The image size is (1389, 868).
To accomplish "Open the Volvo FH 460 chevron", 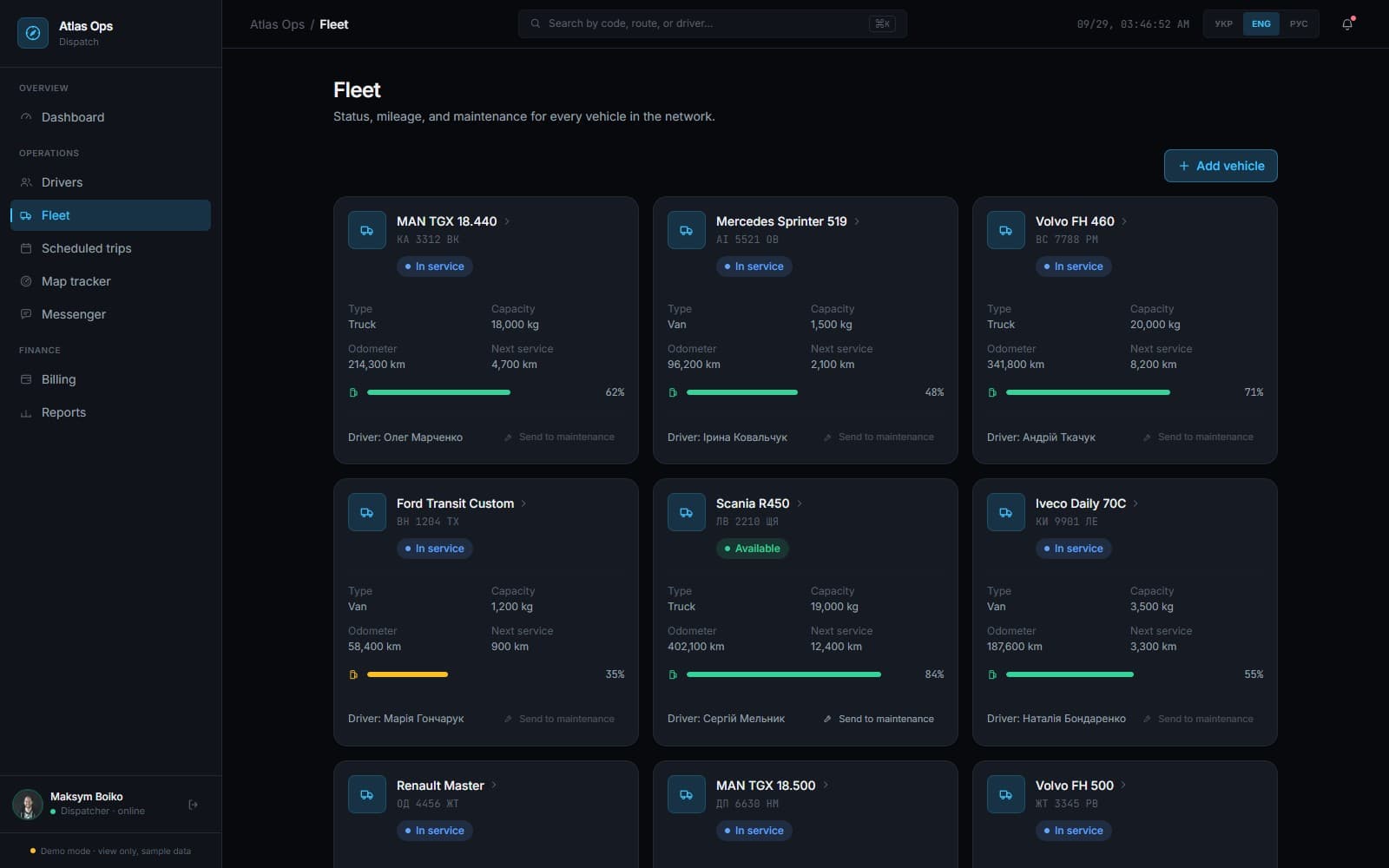I will click(1124, 221).
